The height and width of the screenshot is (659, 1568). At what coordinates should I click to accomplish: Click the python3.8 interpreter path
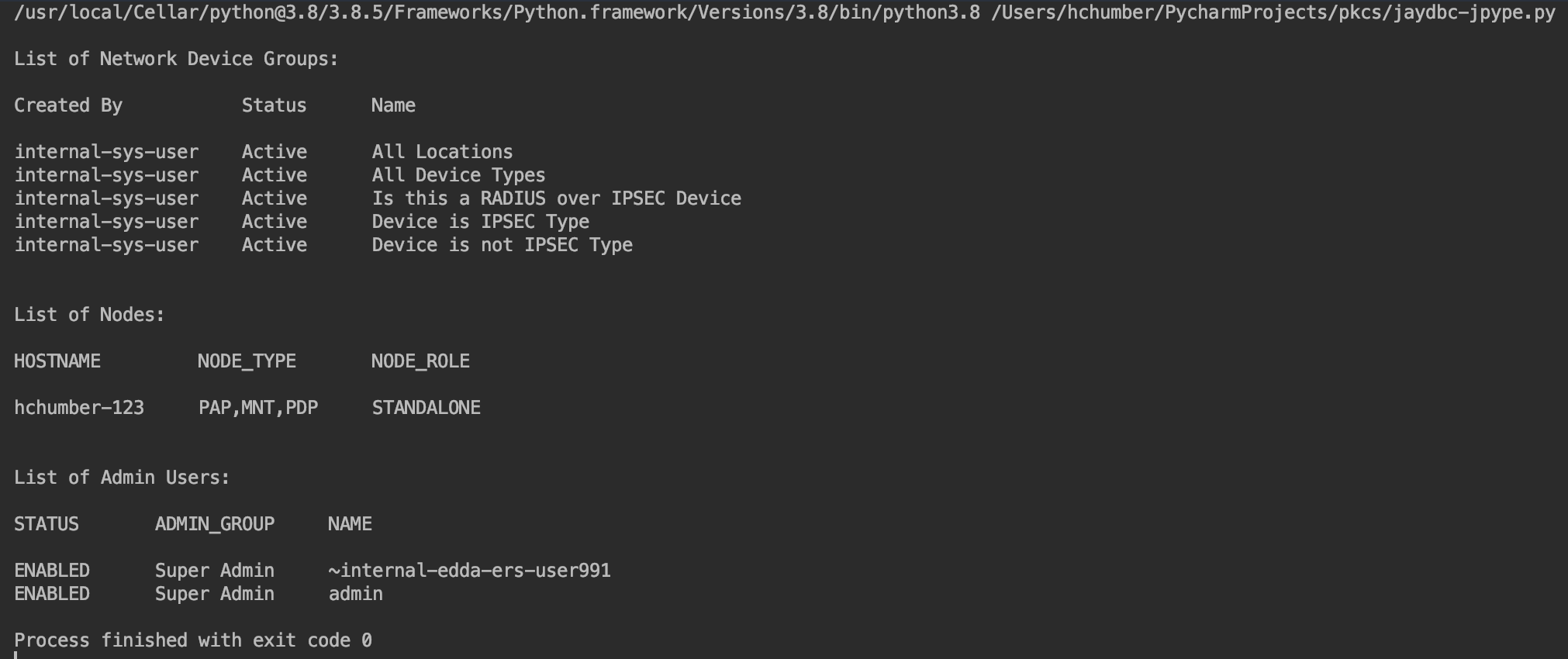coord(496,12)
